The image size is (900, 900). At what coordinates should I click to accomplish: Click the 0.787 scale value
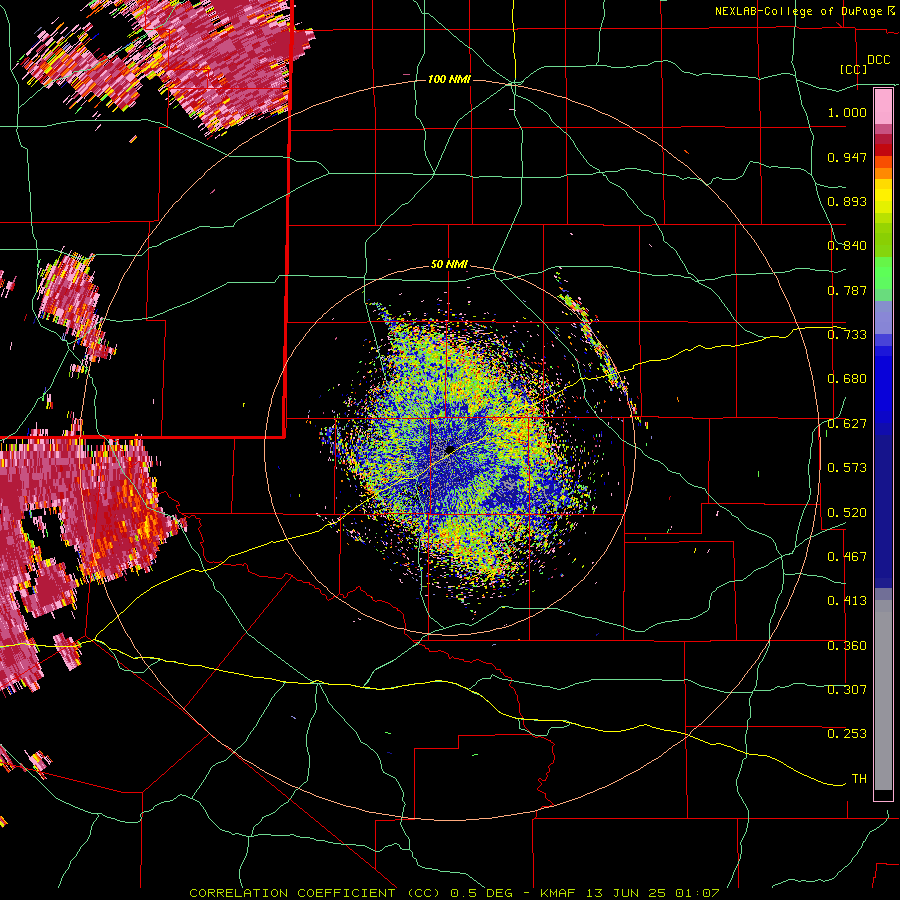click(x=847, y=290)
